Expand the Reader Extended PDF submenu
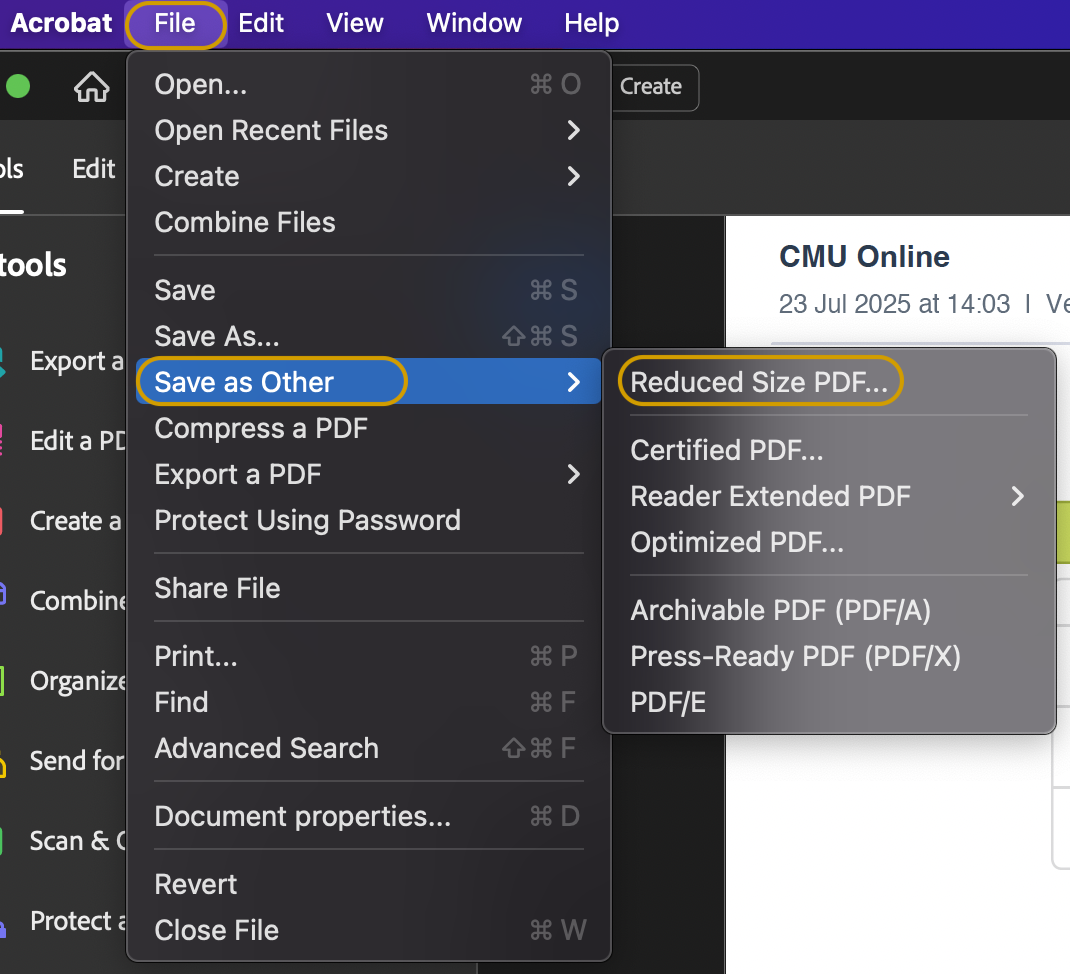This screenshot has height=974, width=1070. (x=771, y=496)
